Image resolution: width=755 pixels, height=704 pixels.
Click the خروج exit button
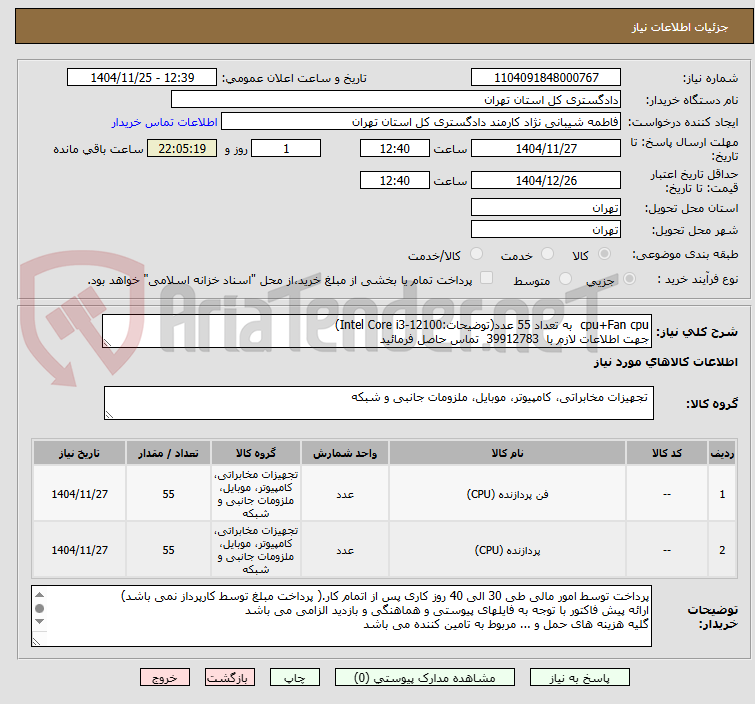click(165, 678)
